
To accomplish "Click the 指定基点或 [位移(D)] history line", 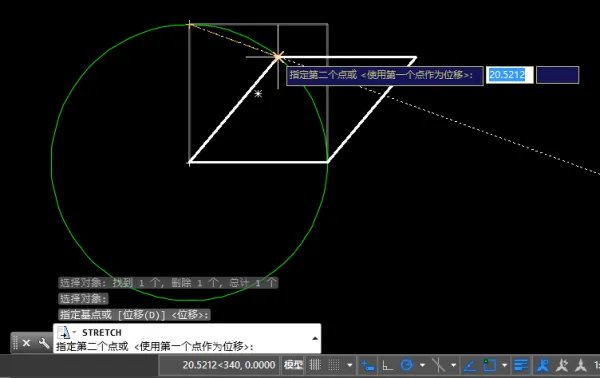I will click(134, 315).
